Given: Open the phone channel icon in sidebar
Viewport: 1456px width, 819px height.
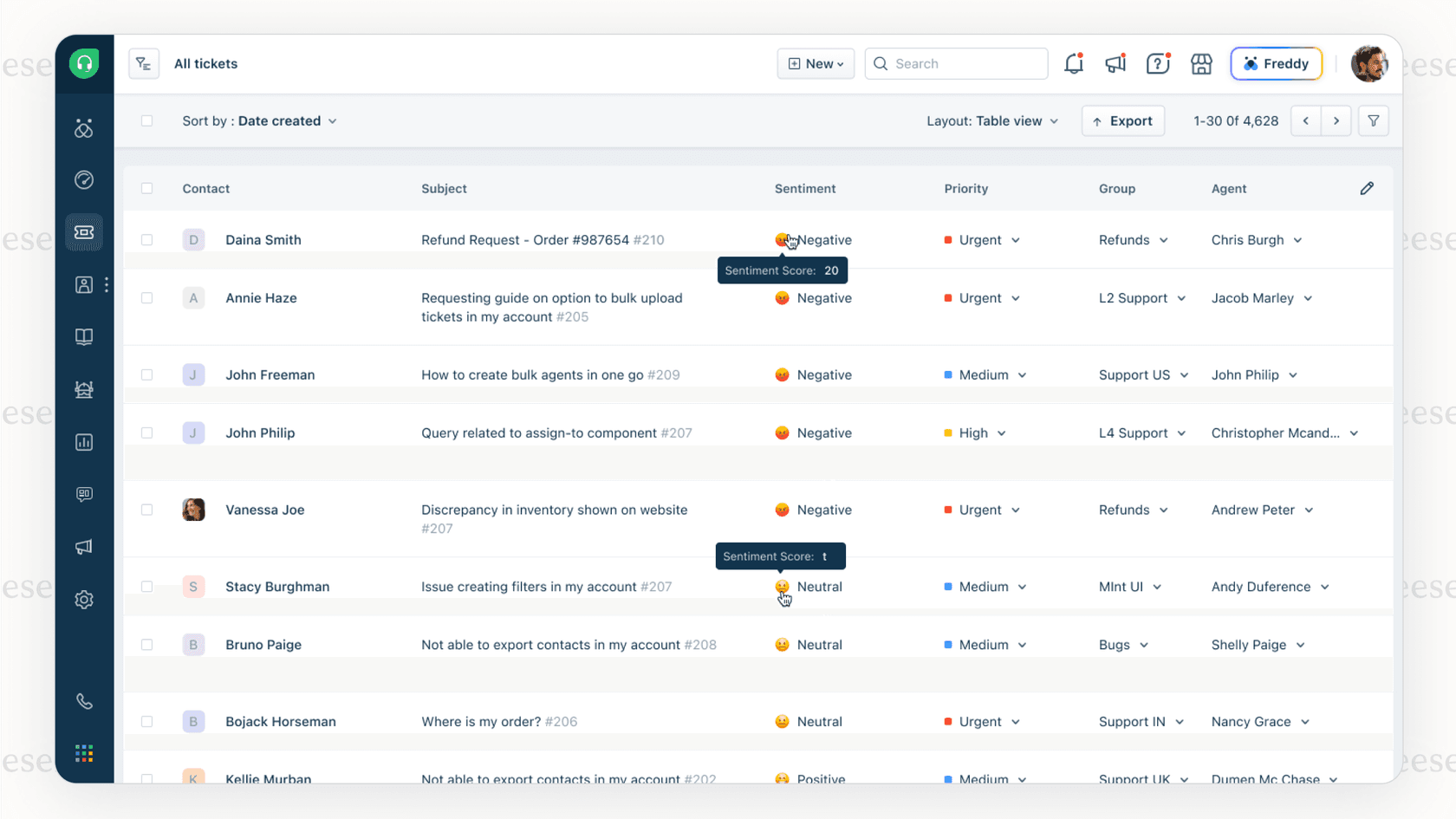Looking at the screenshot, I should pyautogui.click(x=84, y=701).
